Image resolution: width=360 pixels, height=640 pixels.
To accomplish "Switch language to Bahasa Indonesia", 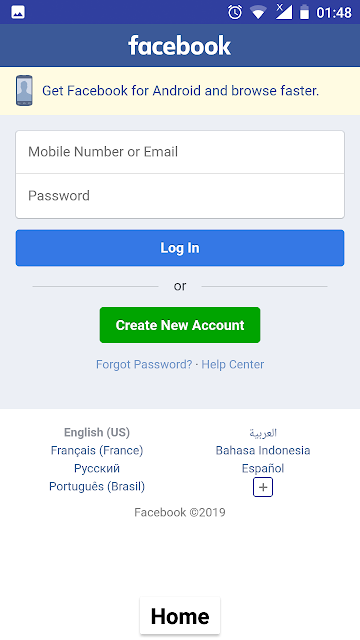I will coord(263,450).
